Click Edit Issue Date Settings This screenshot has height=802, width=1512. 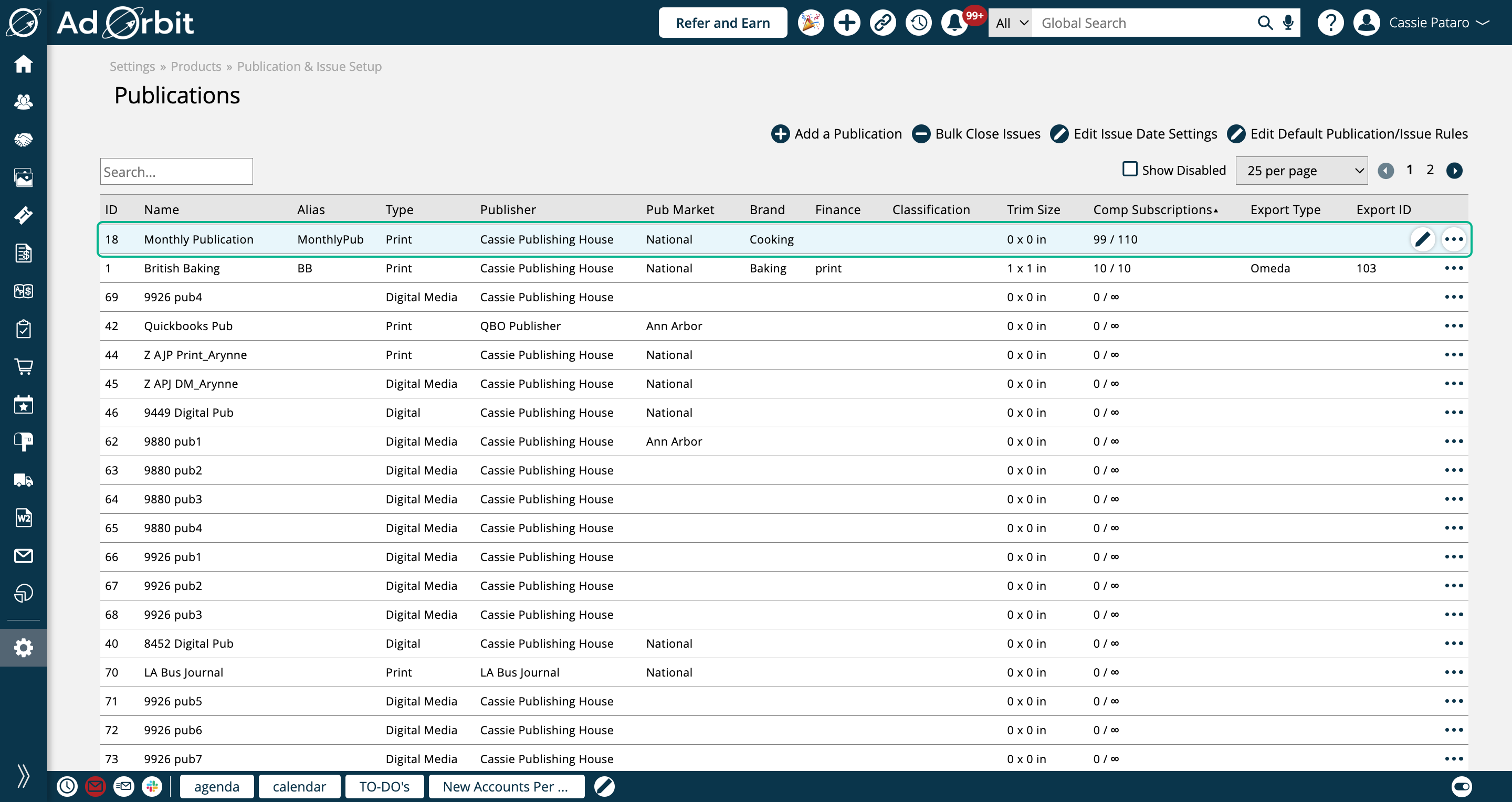[1133, 134]
